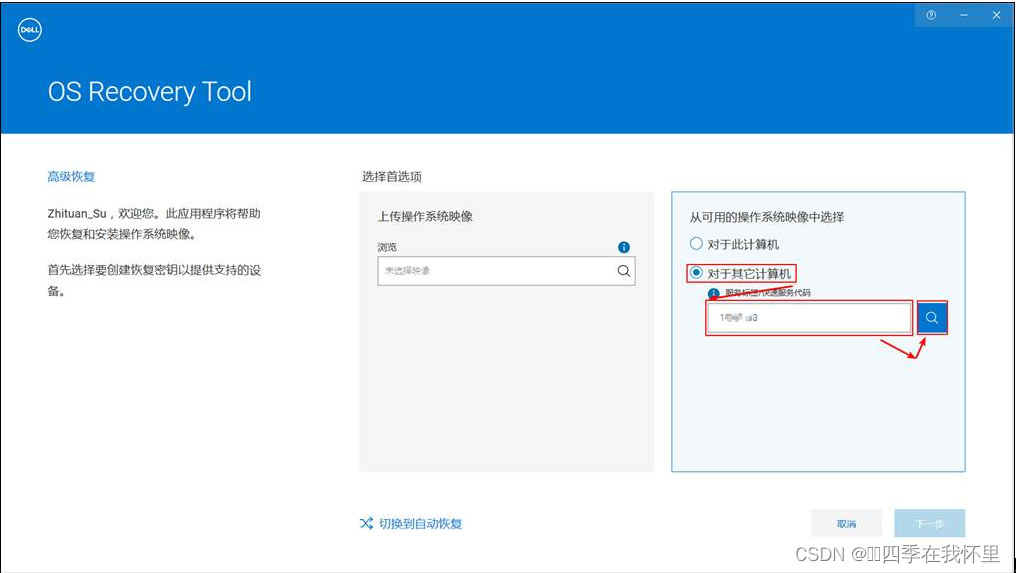Click the 取消 button
The image size is (1016, 573).
tap(846, 523)
